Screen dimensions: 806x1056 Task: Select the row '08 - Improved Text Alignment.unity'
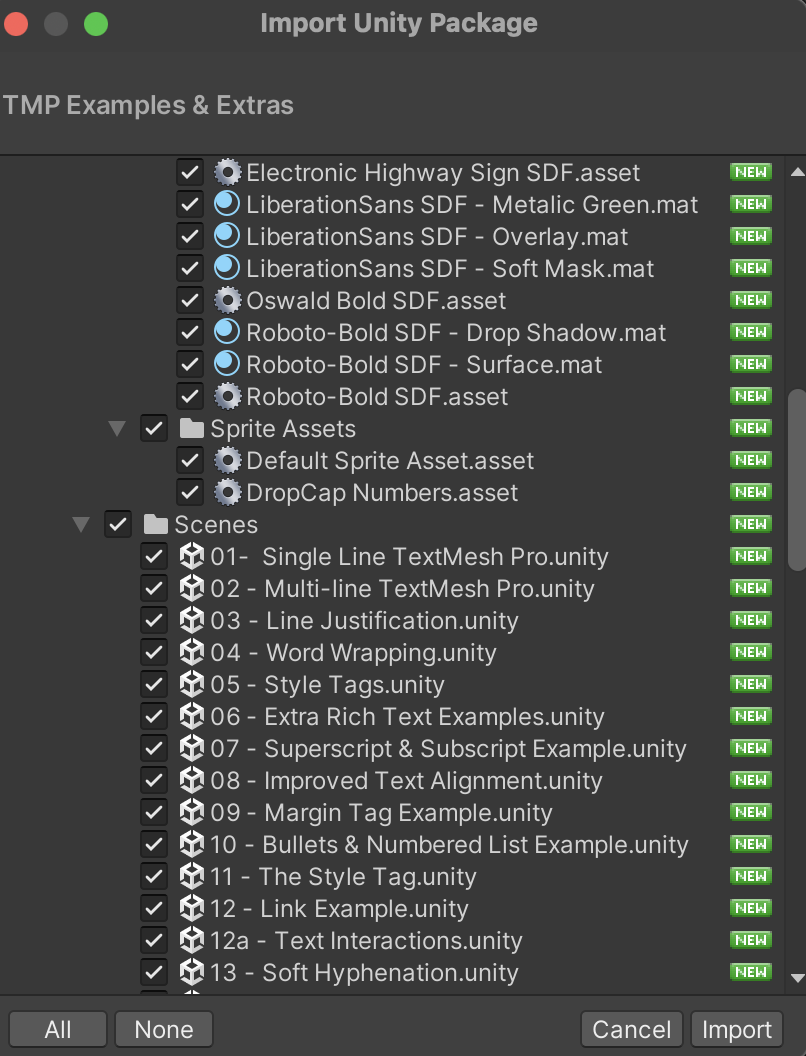point(392,781)
